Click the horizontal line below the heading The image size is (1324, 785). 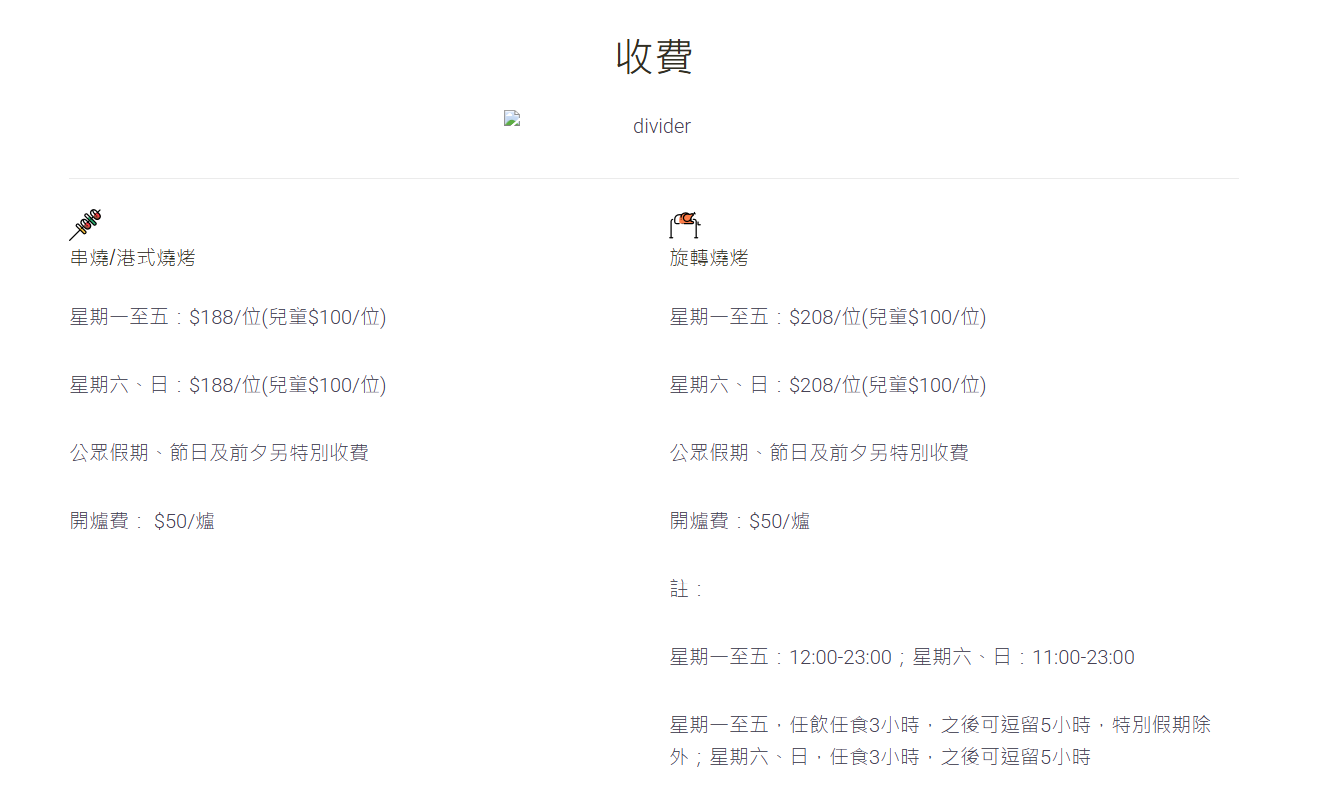654,178
